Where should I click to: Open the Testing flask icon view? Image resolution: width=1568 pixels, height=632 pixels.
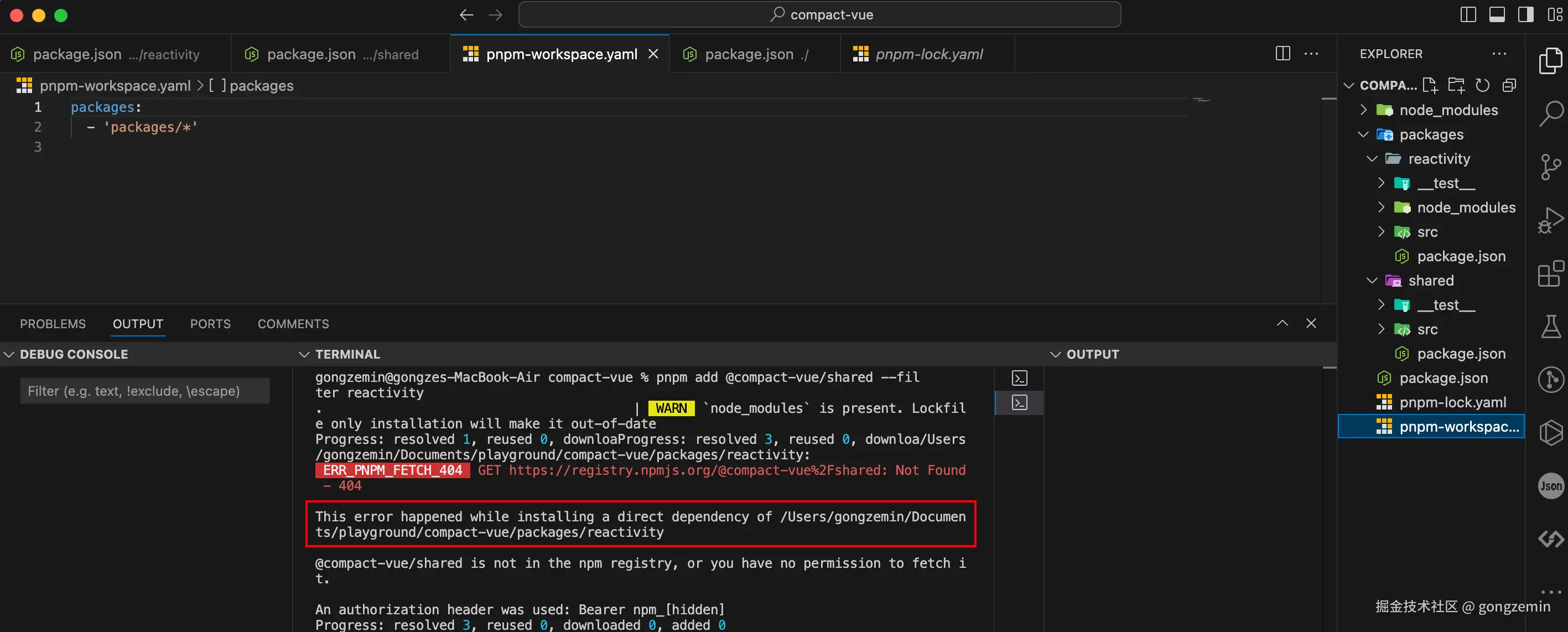1550,327
